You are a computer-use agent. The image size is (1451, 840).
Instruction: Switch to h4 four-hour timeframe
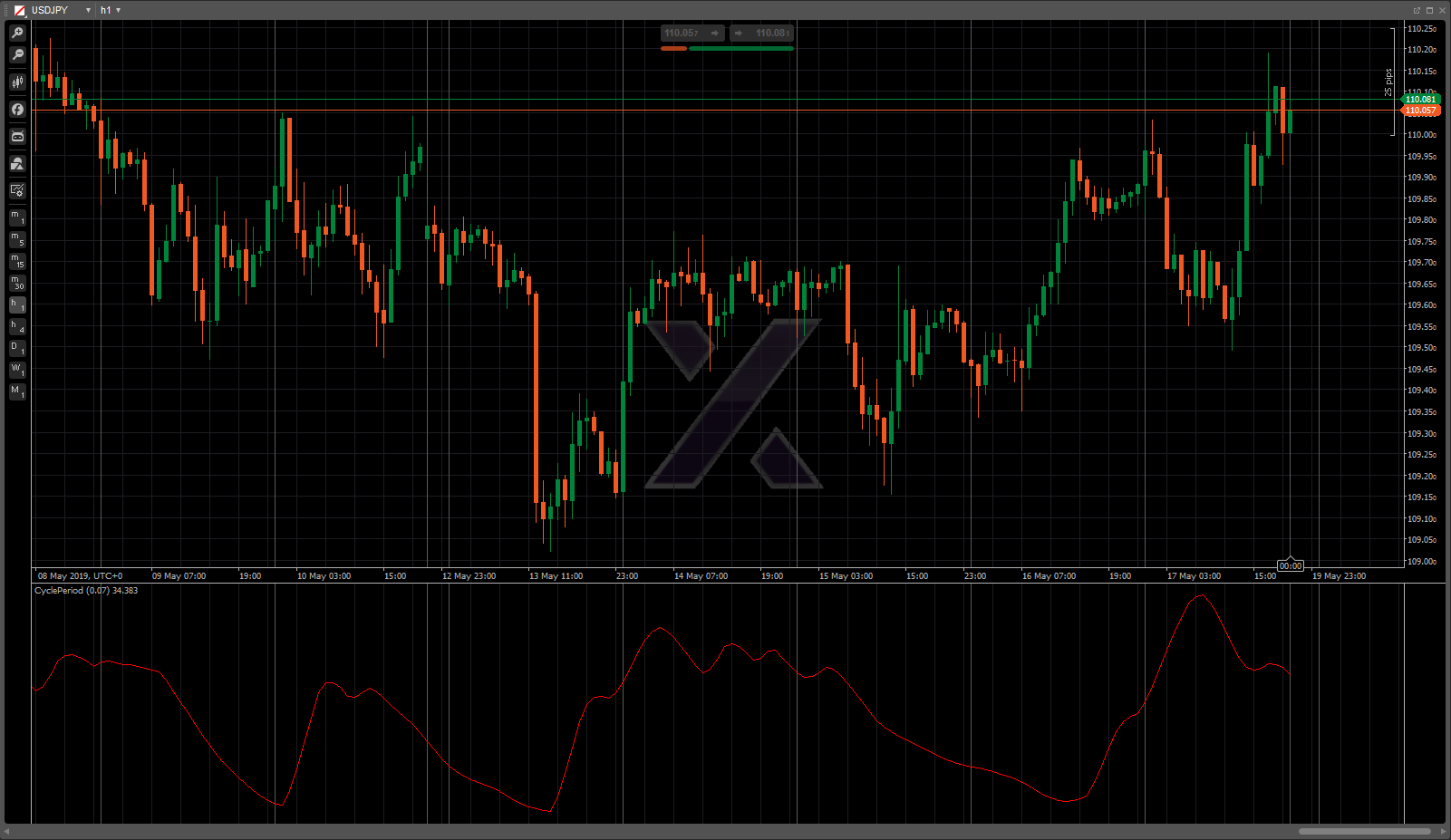coord(17,326)
